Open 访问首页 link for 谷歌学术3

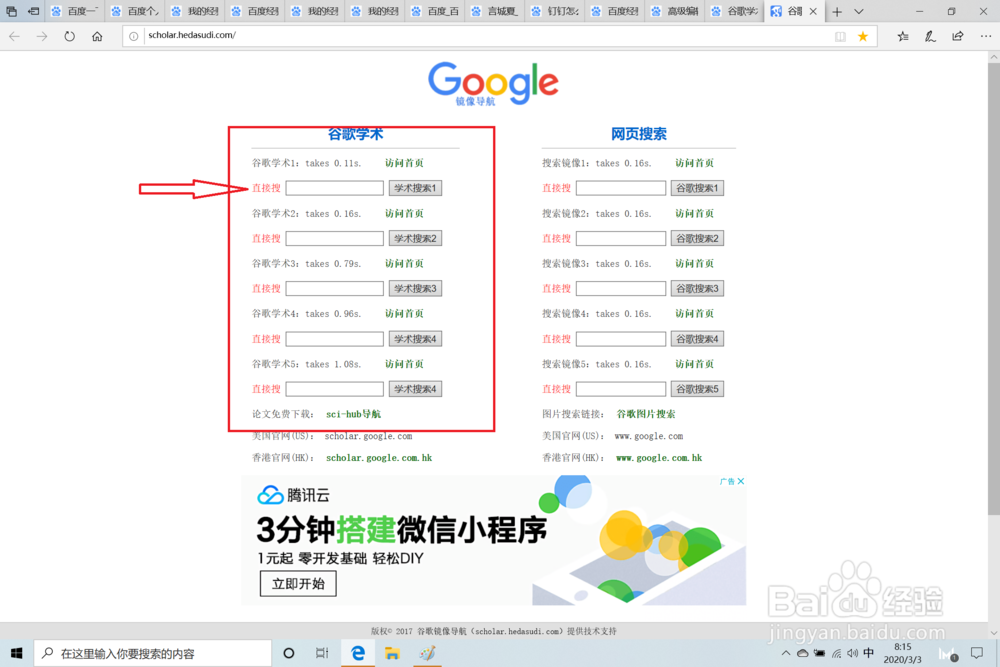[x=404, y=263]
